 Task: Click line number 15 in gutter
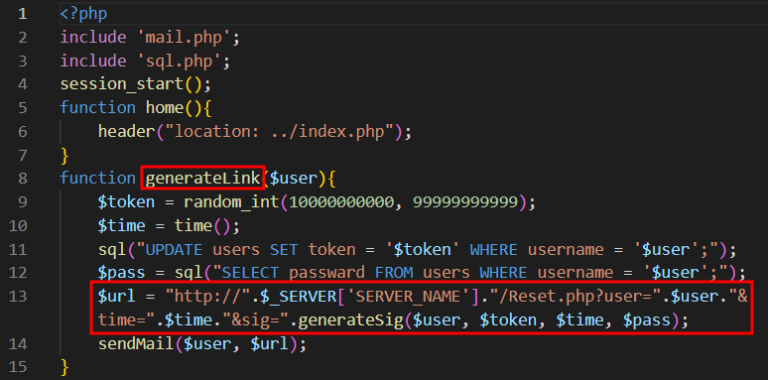click(x=19, y=367)
